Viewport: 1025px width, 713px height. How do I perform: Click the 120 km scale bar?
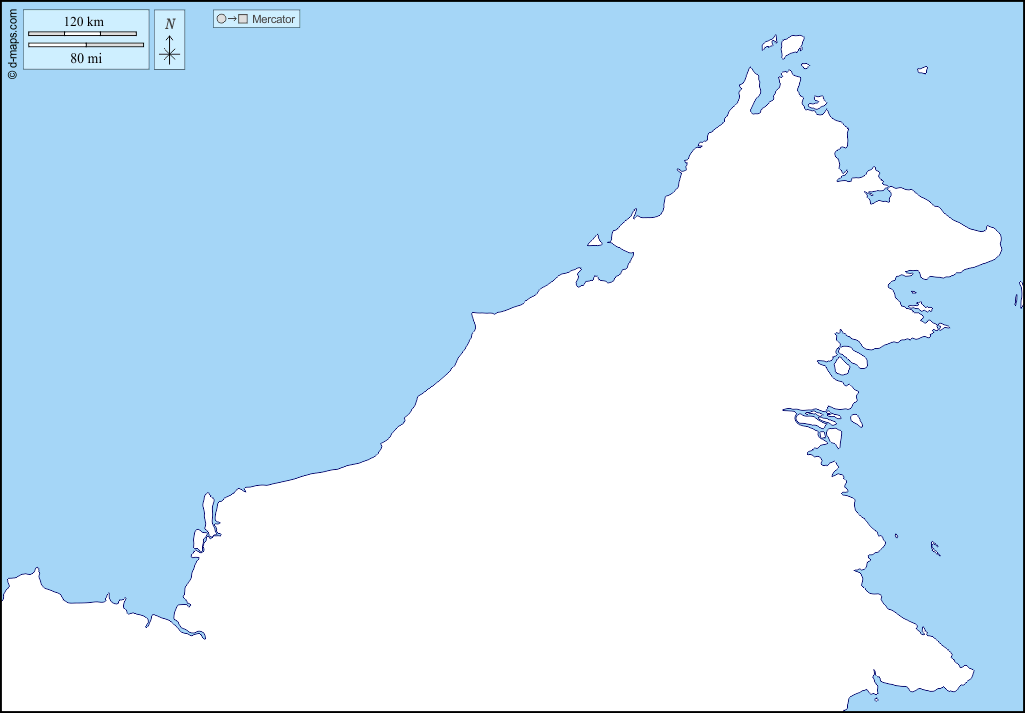coord(82,34)
